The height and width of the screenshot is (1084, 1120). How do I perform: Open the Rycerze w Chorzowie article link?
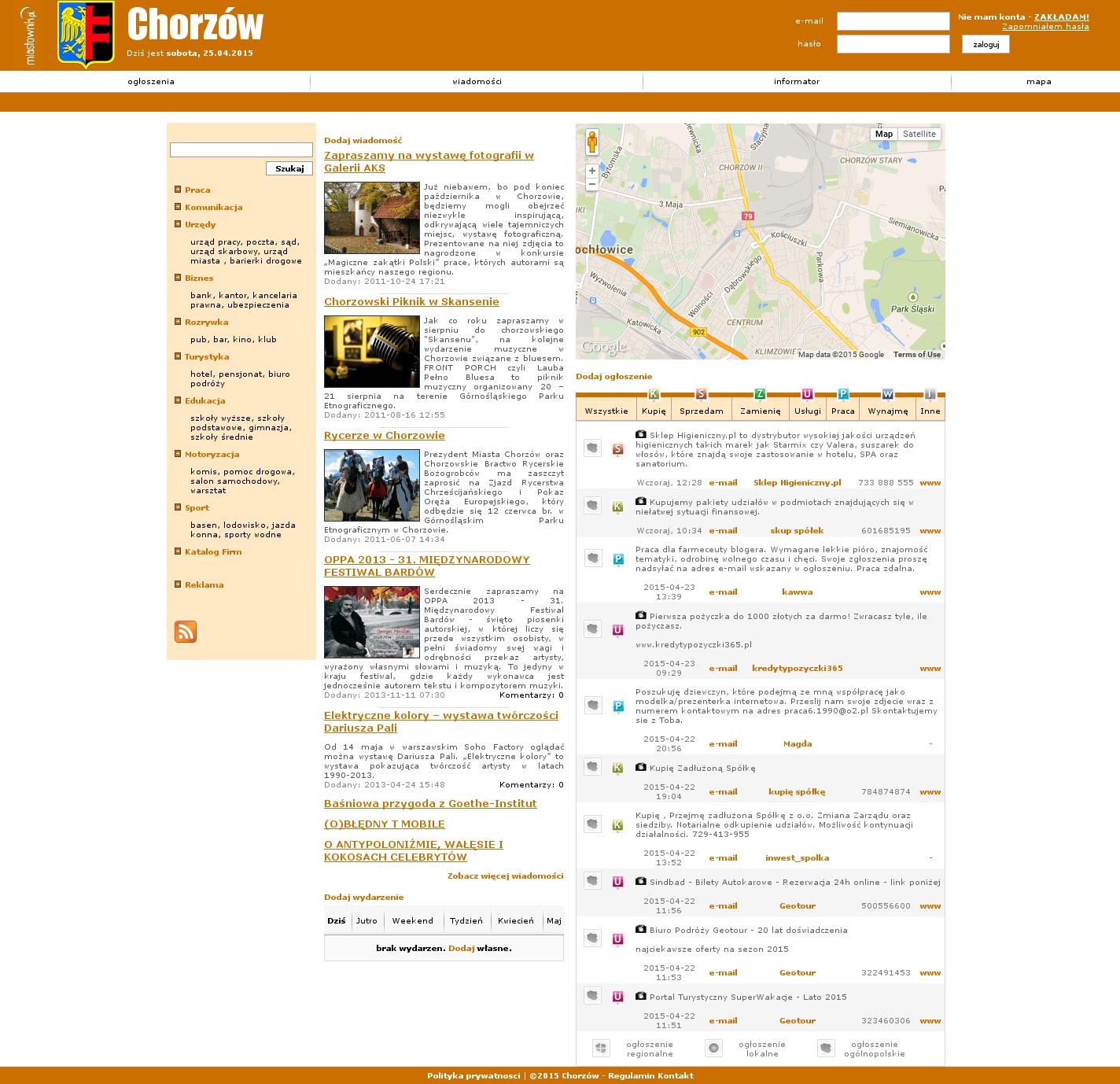(384, 436)
